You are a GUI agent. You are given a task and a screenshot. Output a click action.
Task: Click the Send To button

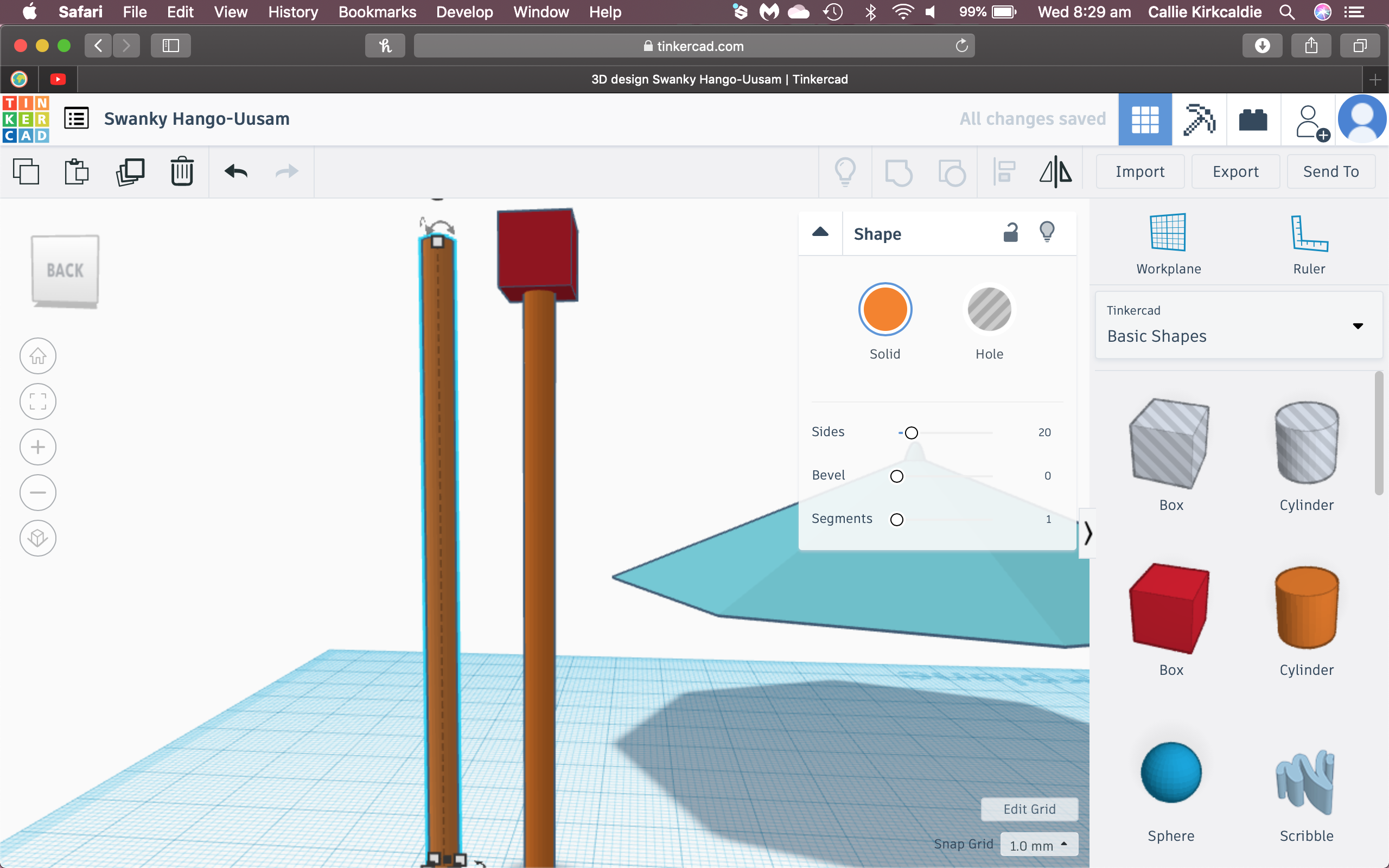[x=1331, y=171]
